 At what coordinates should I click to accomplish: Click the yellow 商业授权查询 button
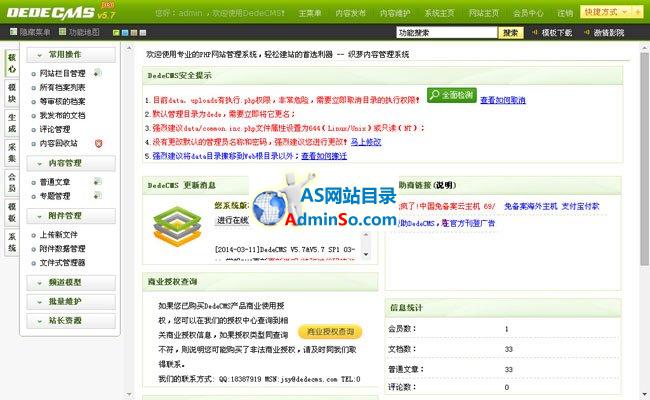(330, 332)
